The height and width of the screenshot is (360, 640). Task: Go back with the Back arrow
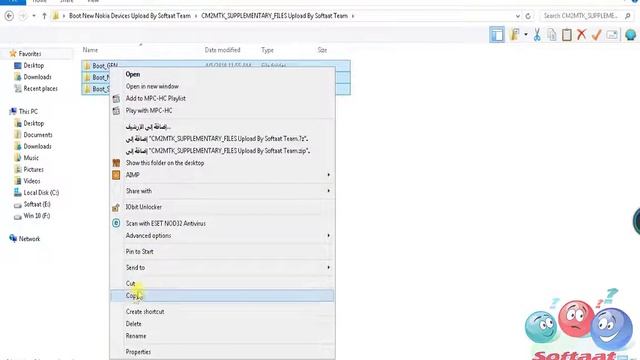(x=9, y=16)
